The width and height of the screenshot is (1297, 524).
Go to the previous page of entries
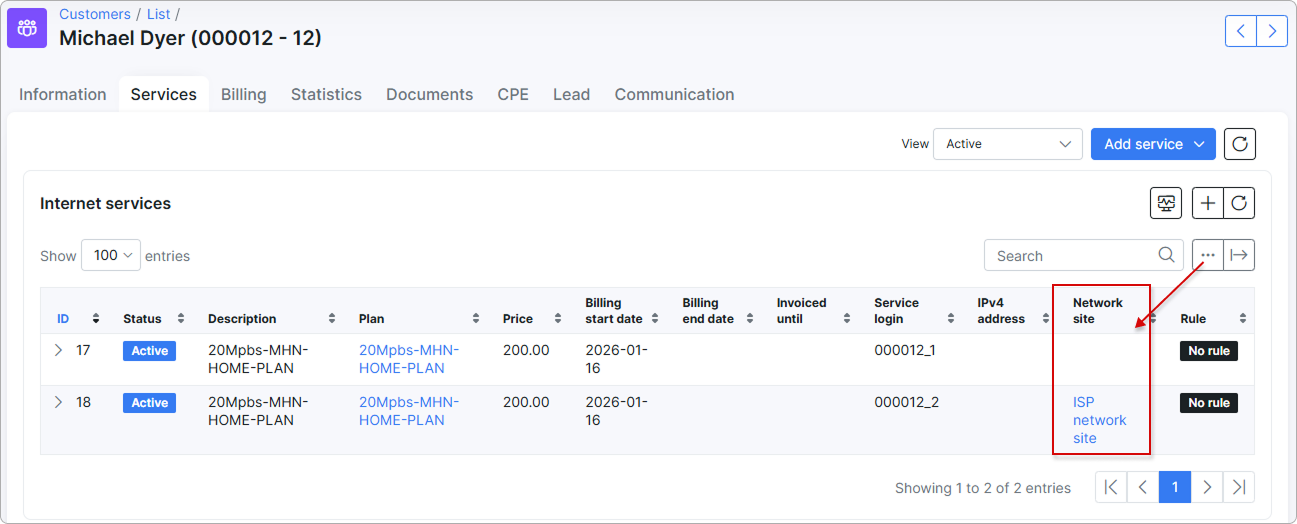point(1143,487)
